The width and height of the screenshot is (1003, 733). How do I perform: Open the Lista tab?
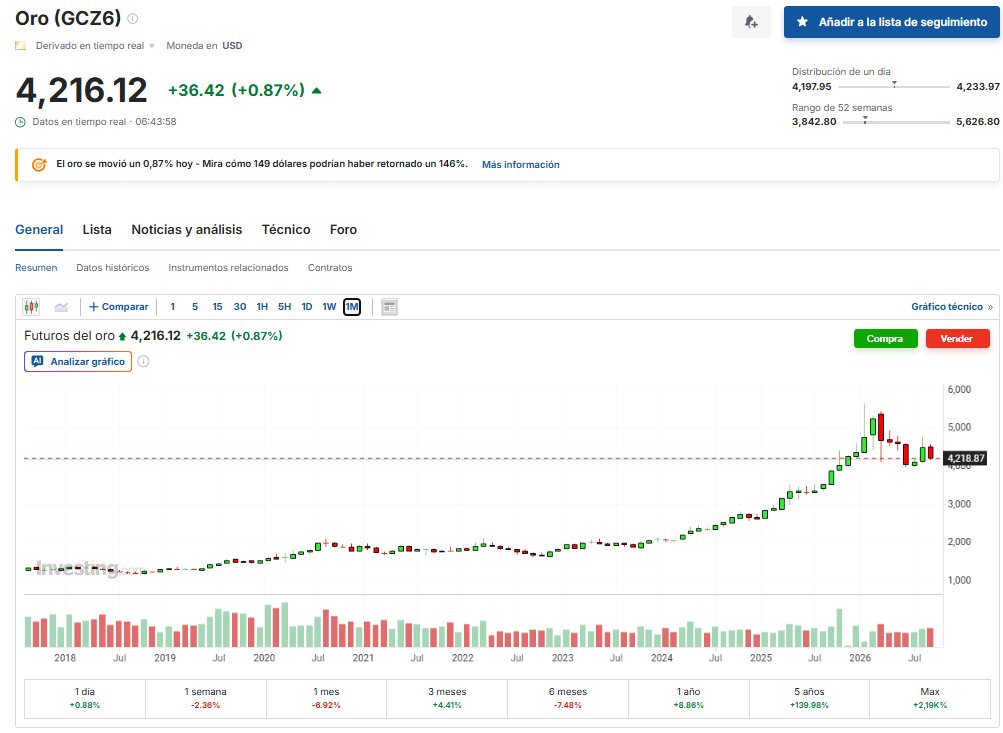[x=97, y=230]
